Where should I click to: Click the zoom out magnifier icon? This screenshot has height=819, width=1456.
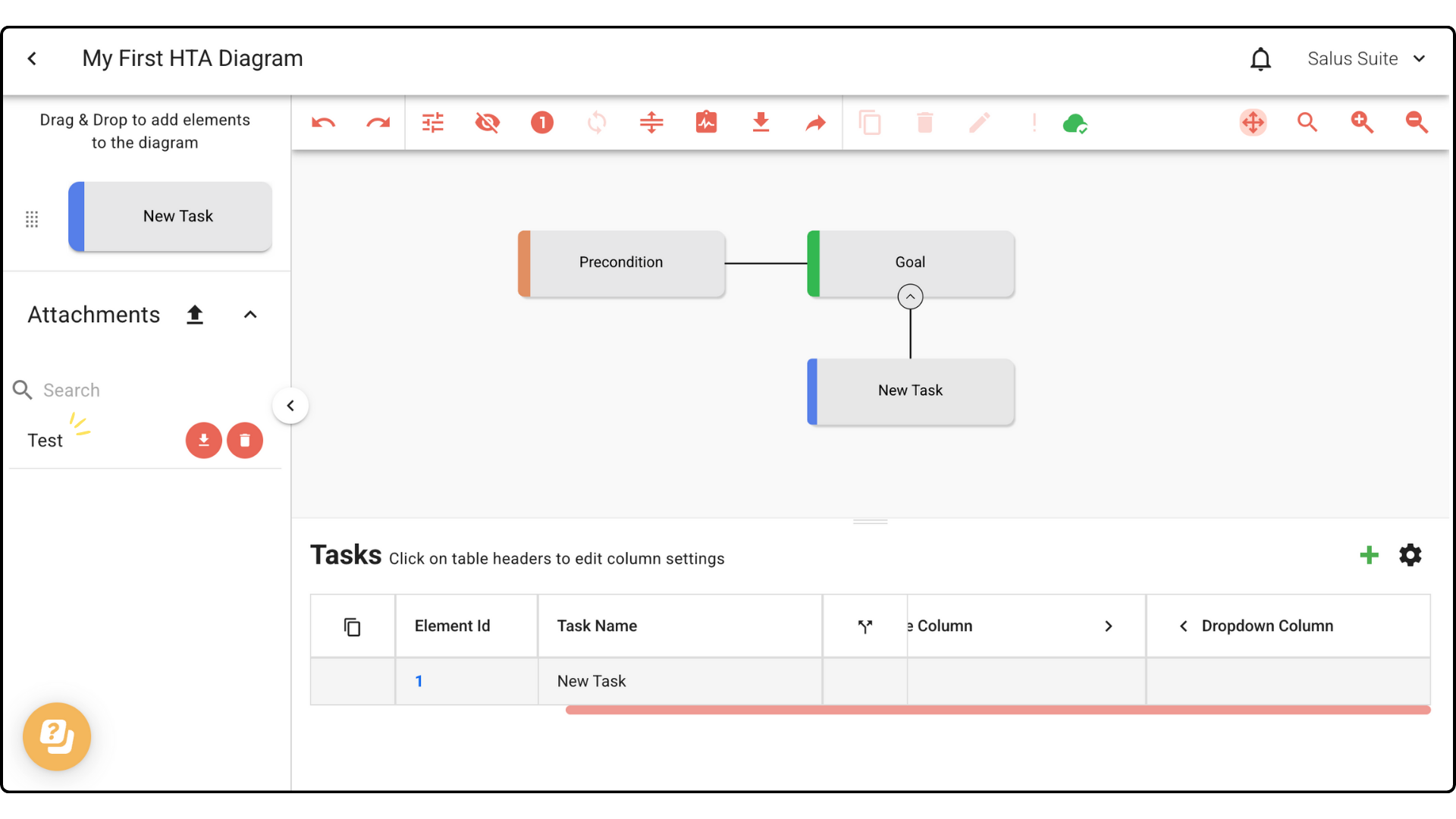coord(1417,123)
